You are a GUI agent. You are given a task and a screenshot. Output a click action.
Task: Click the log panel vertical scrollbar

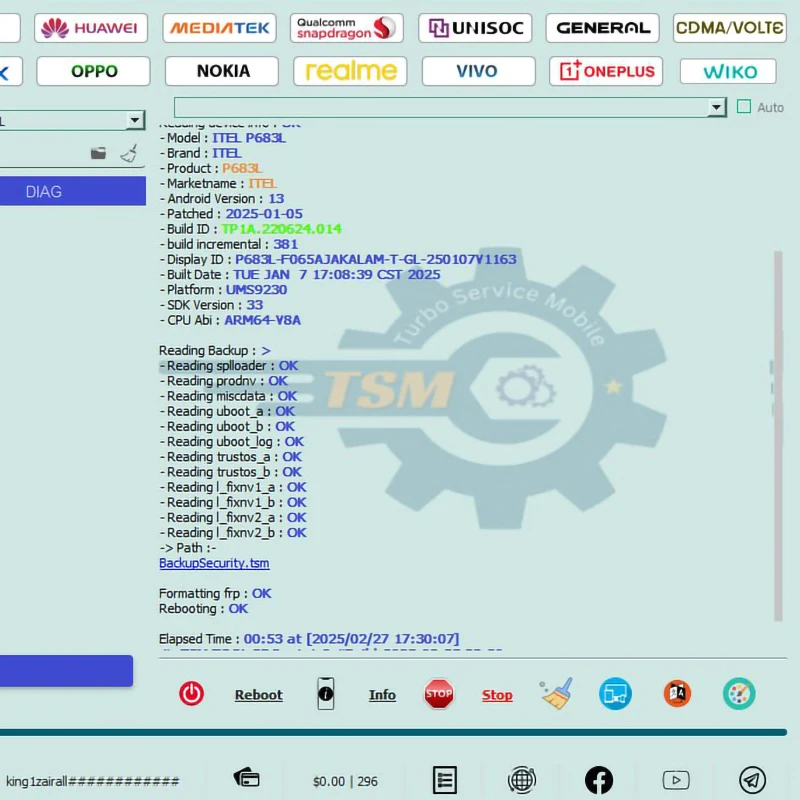point(778,436)
